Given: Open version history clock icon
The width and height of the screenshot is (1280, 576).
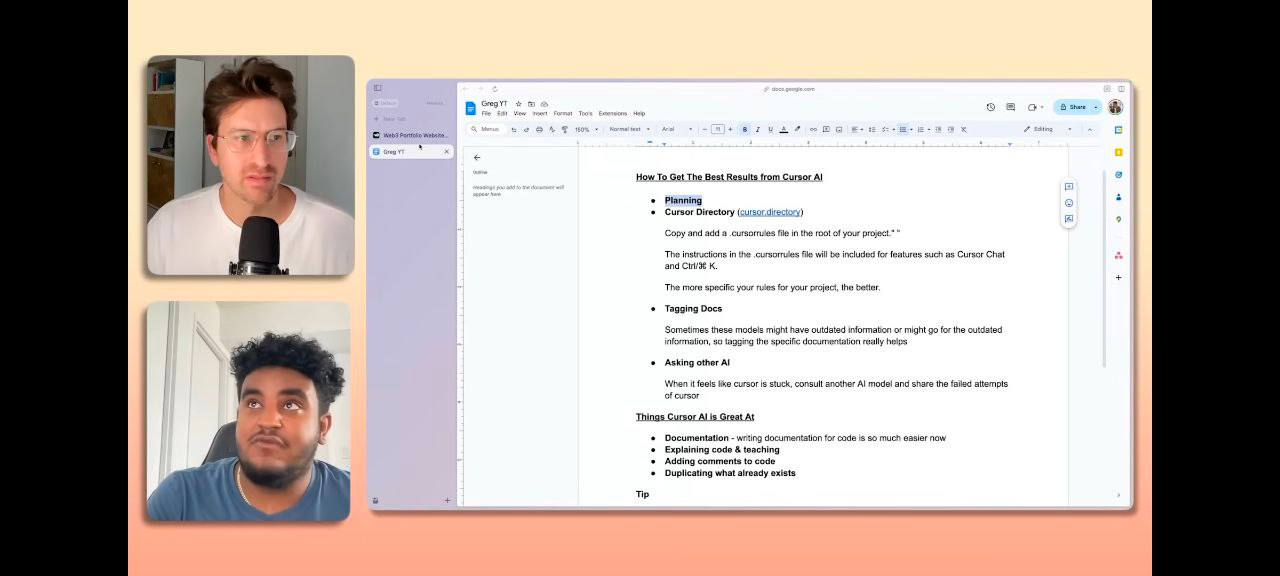Looking at the screenshot, I should click(x=991, y=107).
